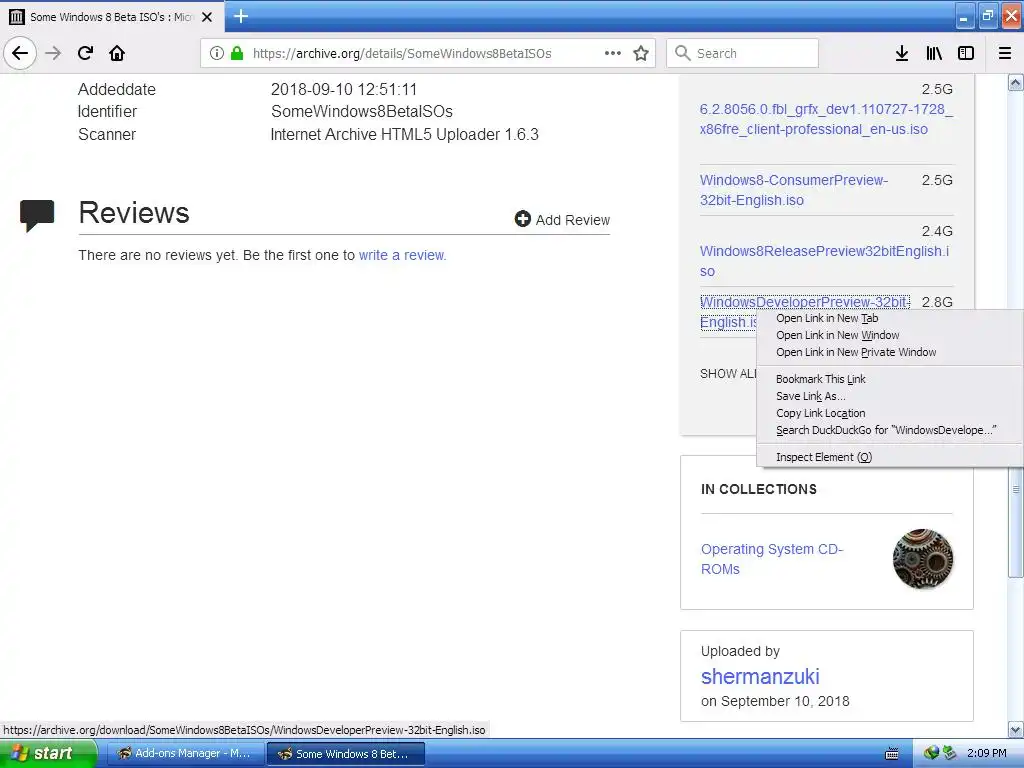1024x768 pixels.
Task: Click the forward navigation arrow
Action: pyautogui.click(x=53, y=53)
